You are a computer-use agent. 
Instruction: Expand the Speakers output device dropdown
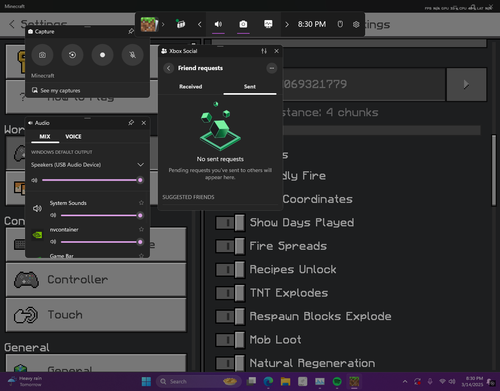141,165
